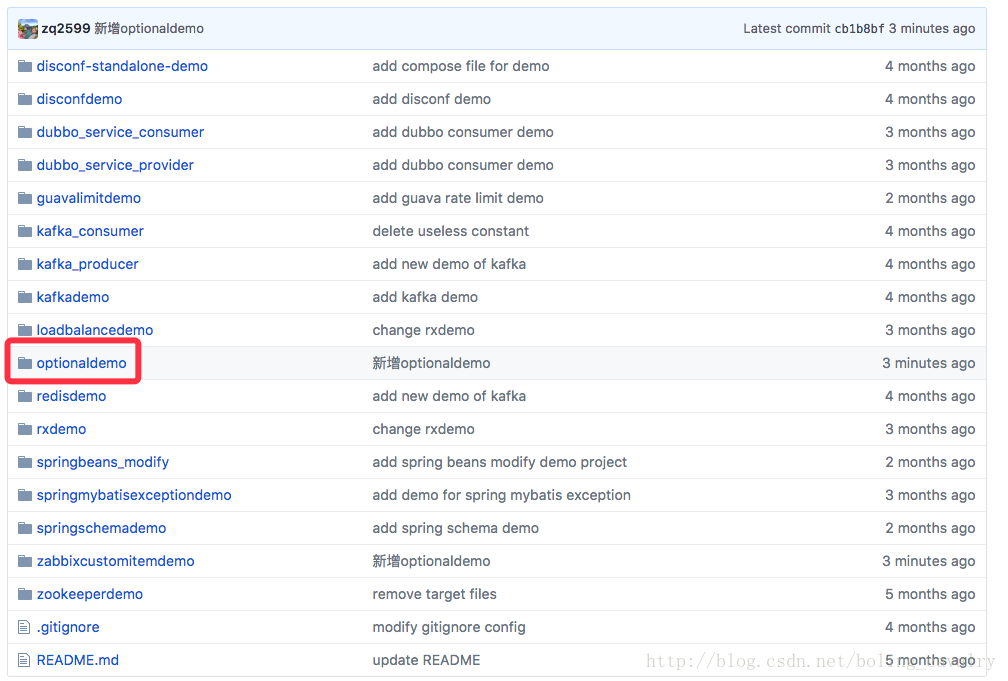Click the header commit message 新增optionaldemo

point(149,28)
